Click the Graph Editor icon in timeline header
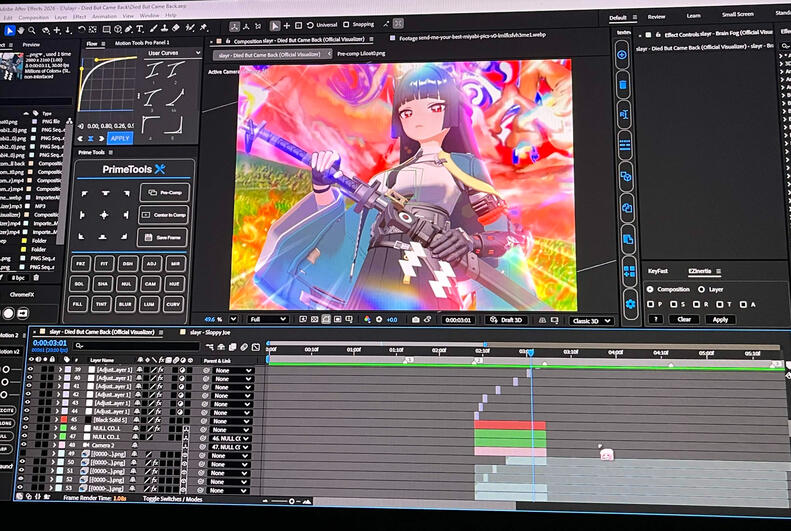Viewport: 791px width, 531px height. pyautogui.click(x=256, y=347)
